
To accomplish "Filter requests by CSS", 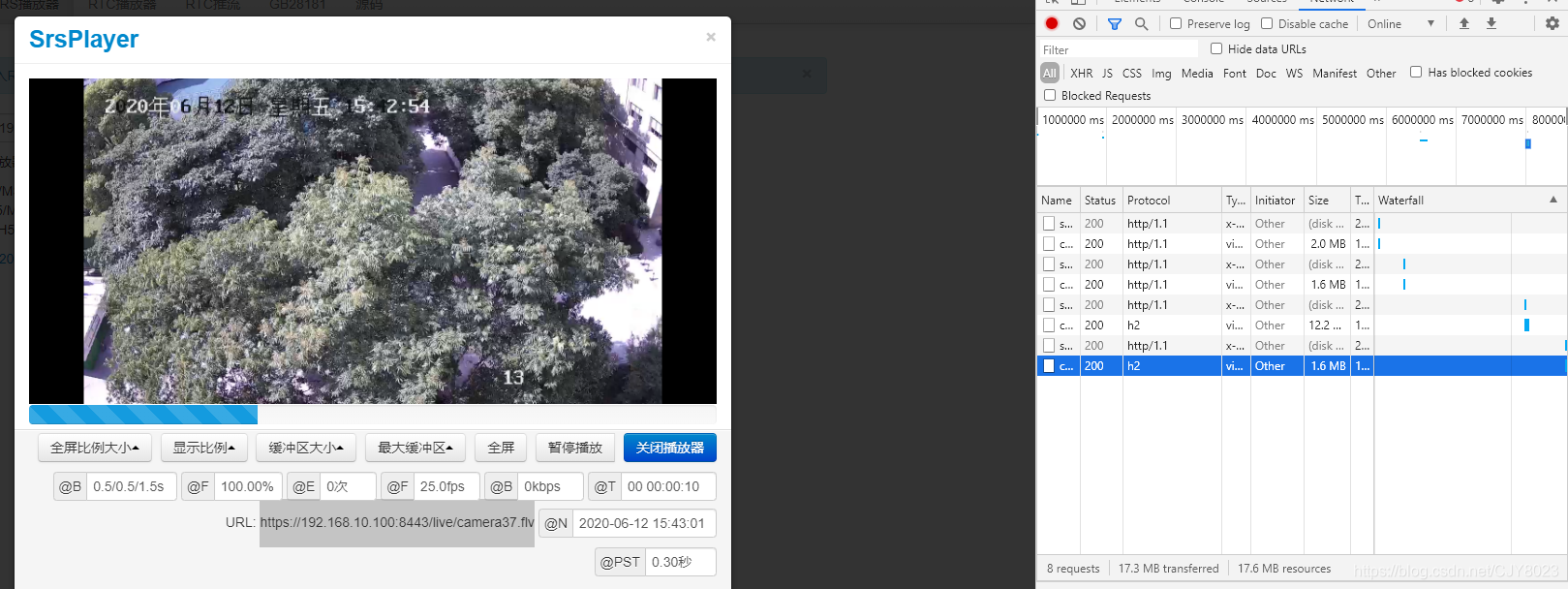I will click(x=1132, y=73).
